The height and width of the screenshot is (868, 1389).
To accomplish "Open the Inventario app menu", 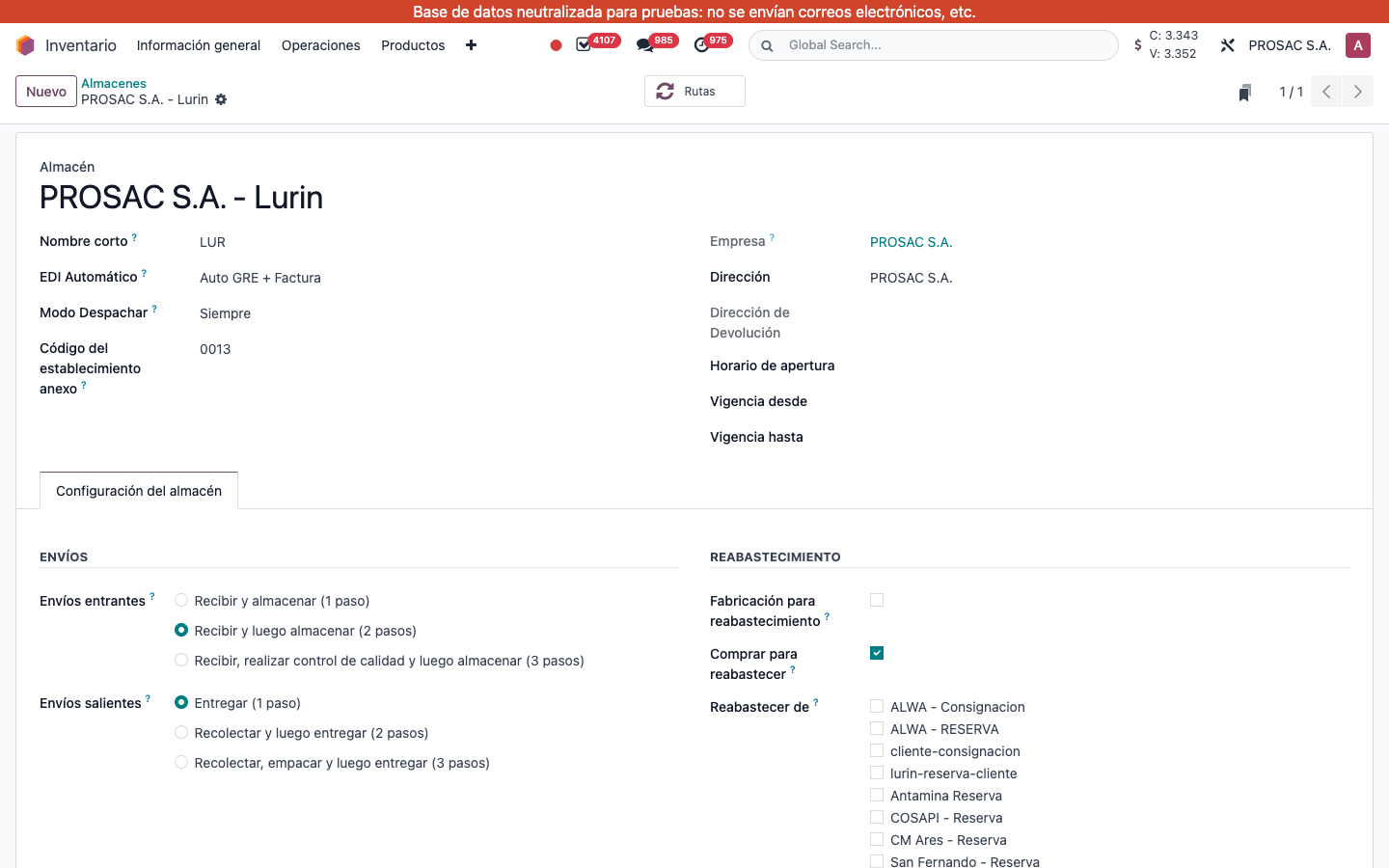I will tap(81, 45).
